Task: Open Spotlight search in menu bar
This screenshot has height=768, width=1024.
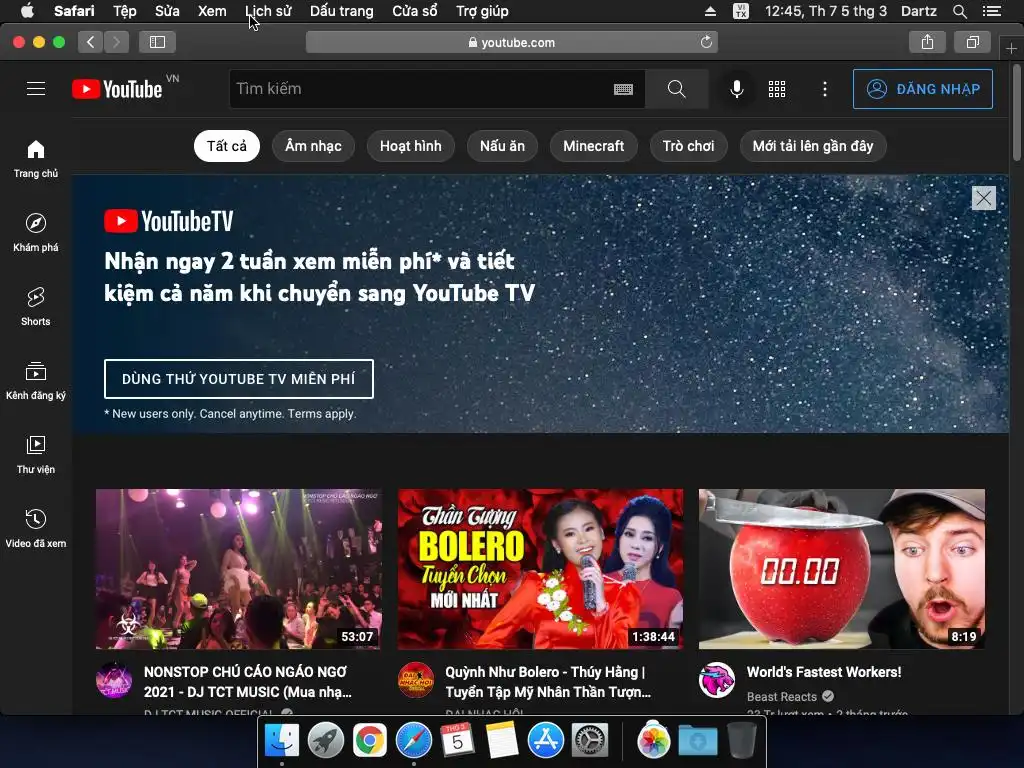Action: 959,11
